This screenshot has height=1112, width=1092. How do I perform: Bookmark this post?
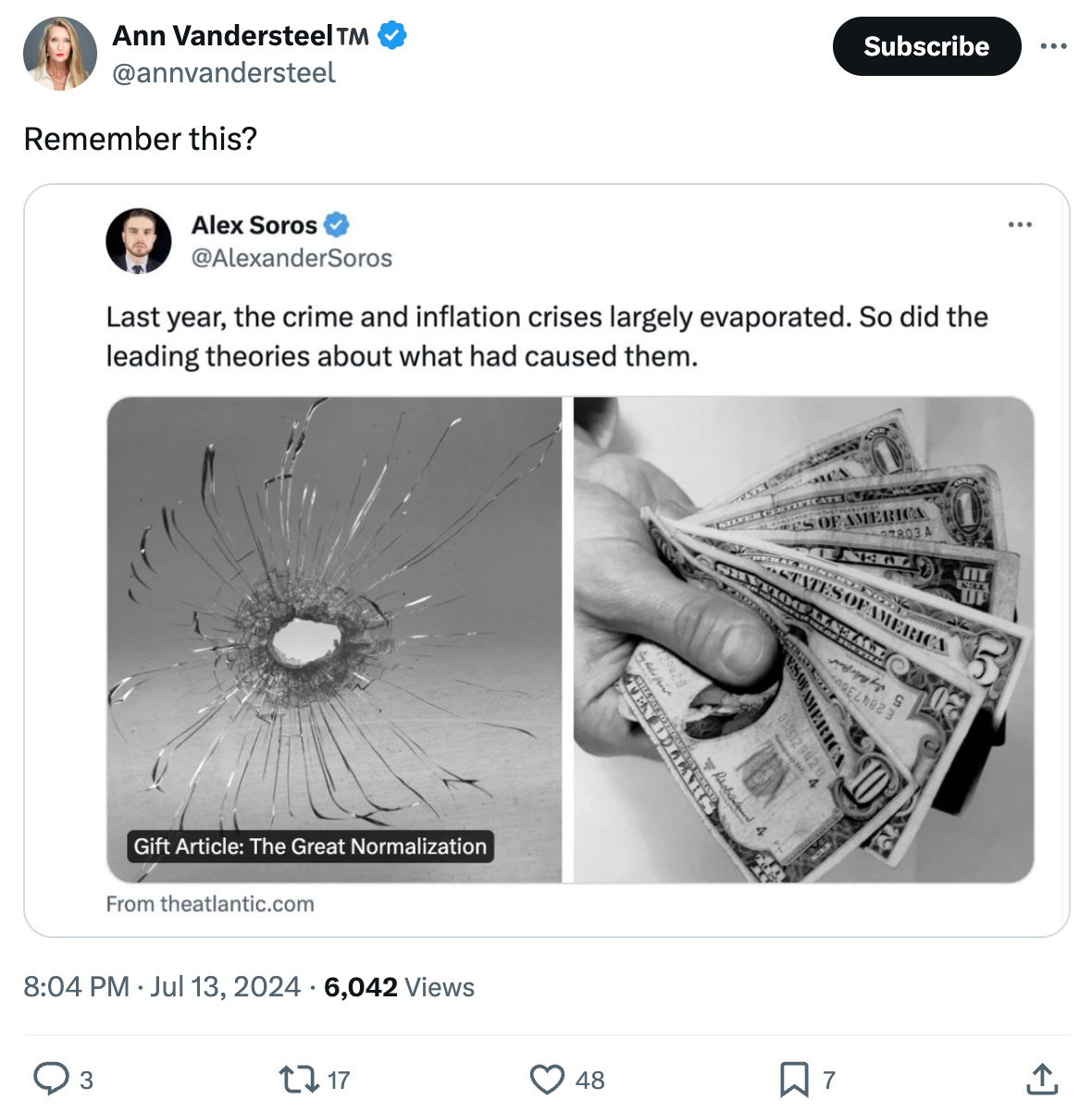(793, 1079)
